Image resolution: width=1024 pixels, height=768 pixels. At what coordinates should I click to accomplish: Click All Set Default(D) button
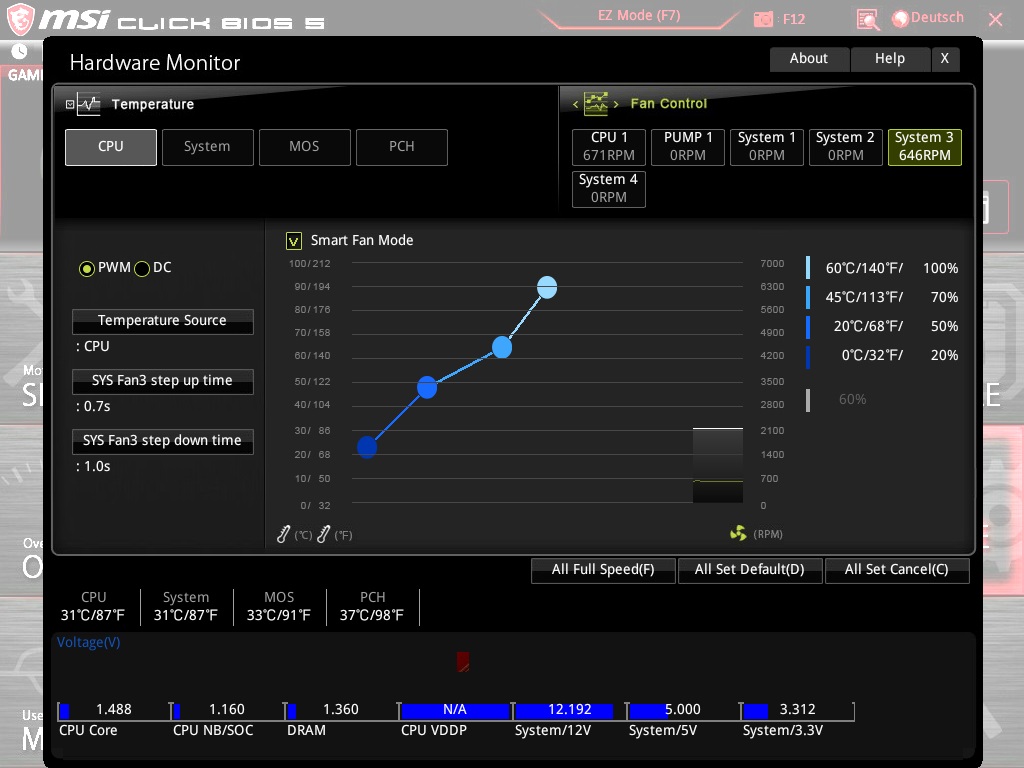coord(750,570)
